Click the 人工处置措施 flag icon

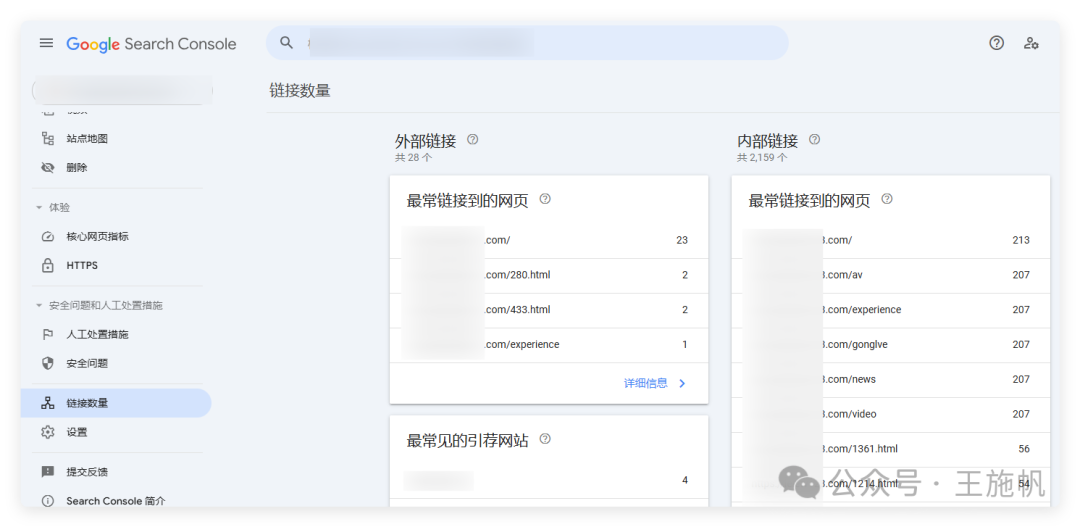(48, 335)
